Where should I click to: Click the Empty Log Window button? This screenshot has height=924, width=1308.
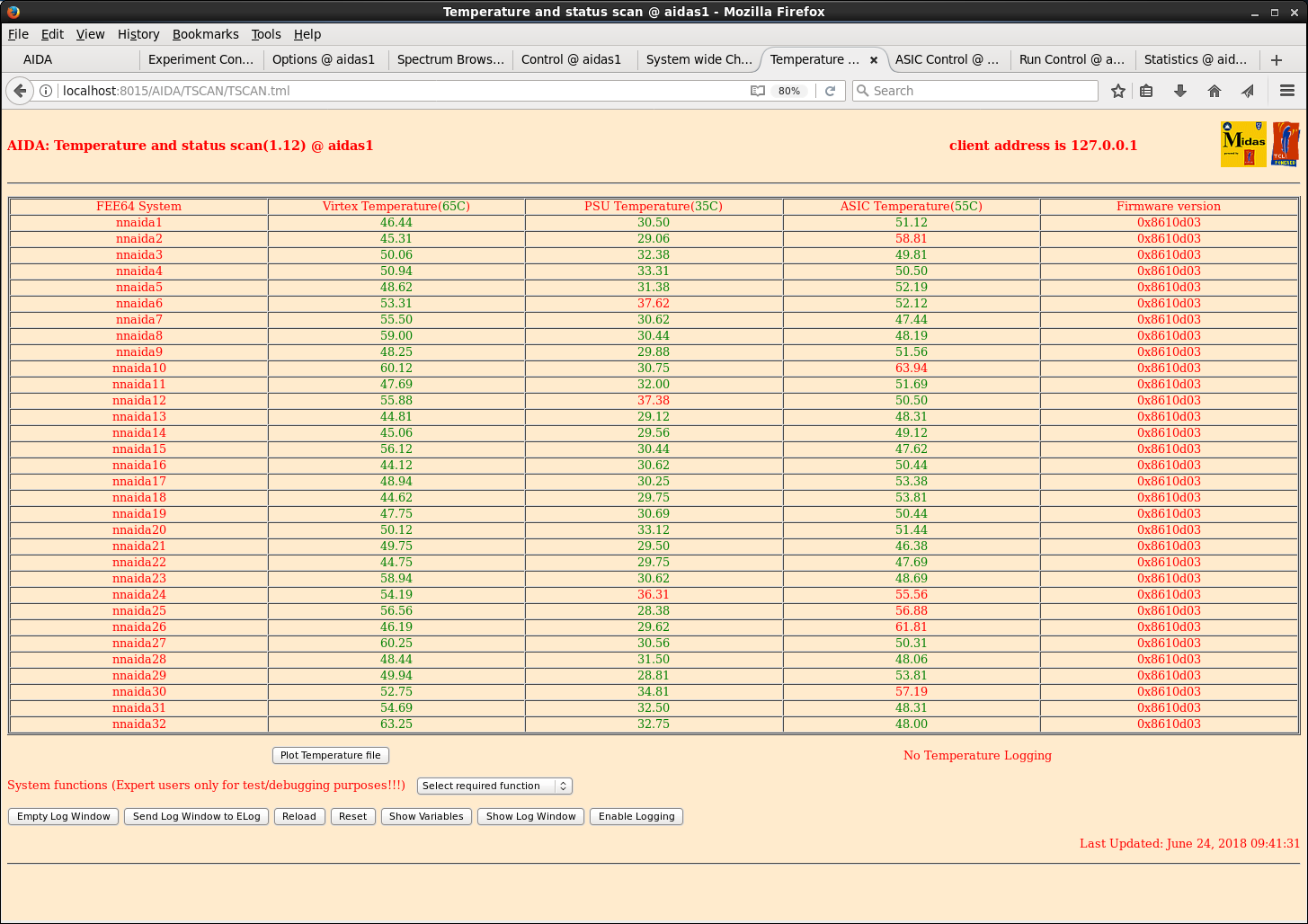(64, 816)
